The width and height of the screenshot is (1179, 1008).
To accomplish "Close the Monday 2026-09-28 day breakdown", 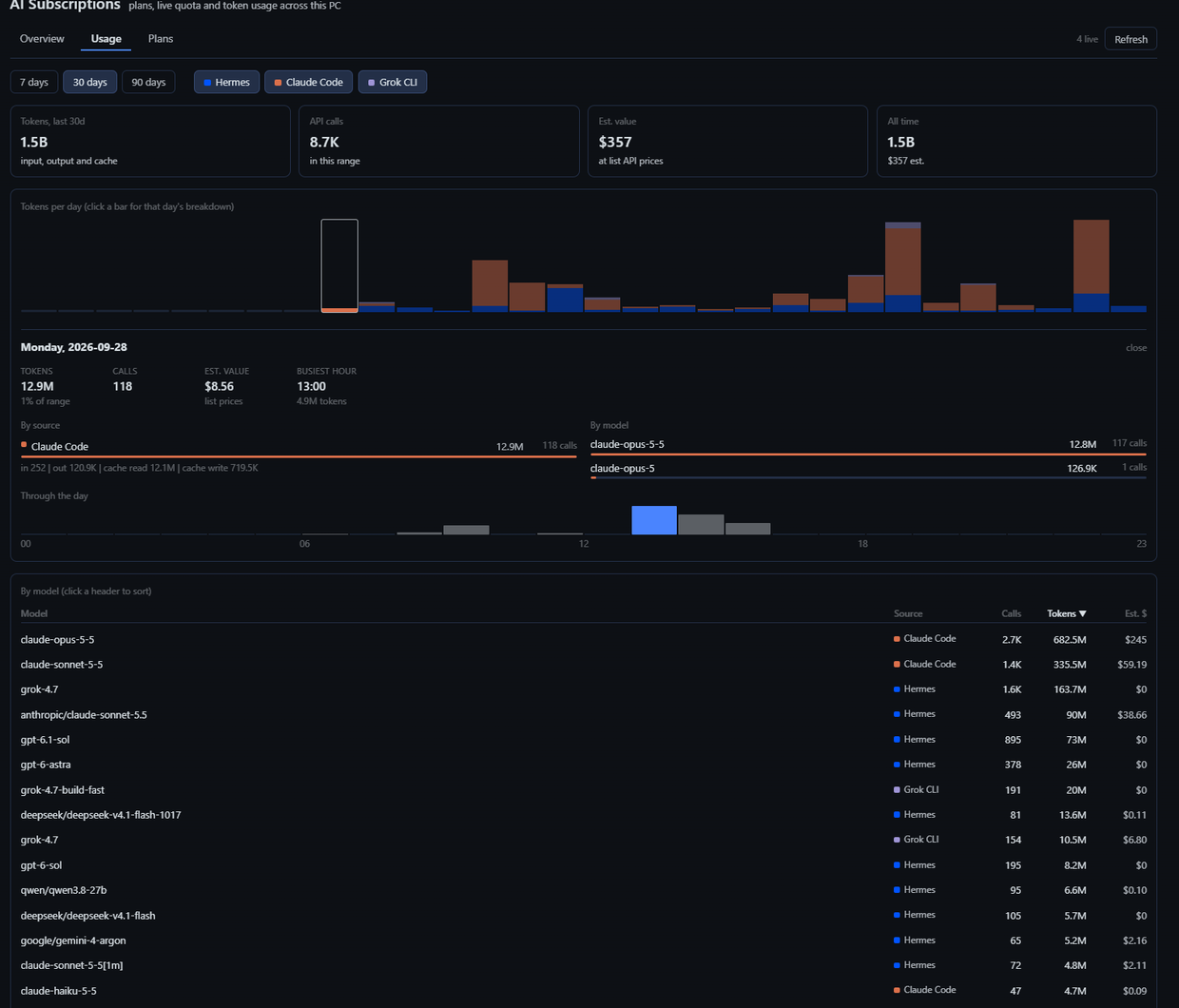I will coord(1136,348).
